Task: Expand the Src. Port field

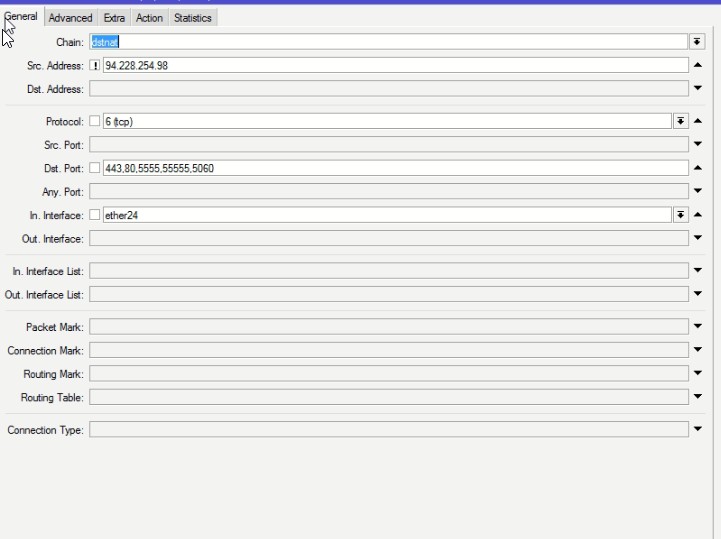Action: tap(698, 144)
